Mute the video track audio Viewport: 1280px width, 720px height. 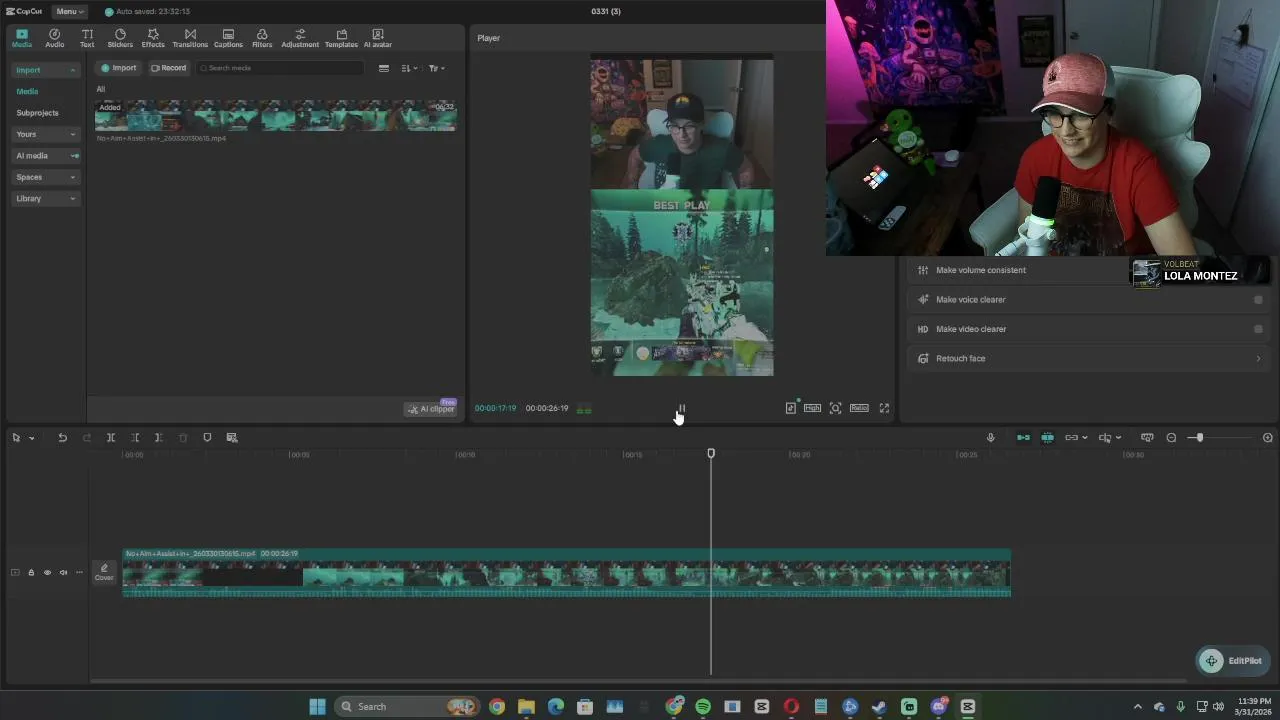[x=63, y=573]
